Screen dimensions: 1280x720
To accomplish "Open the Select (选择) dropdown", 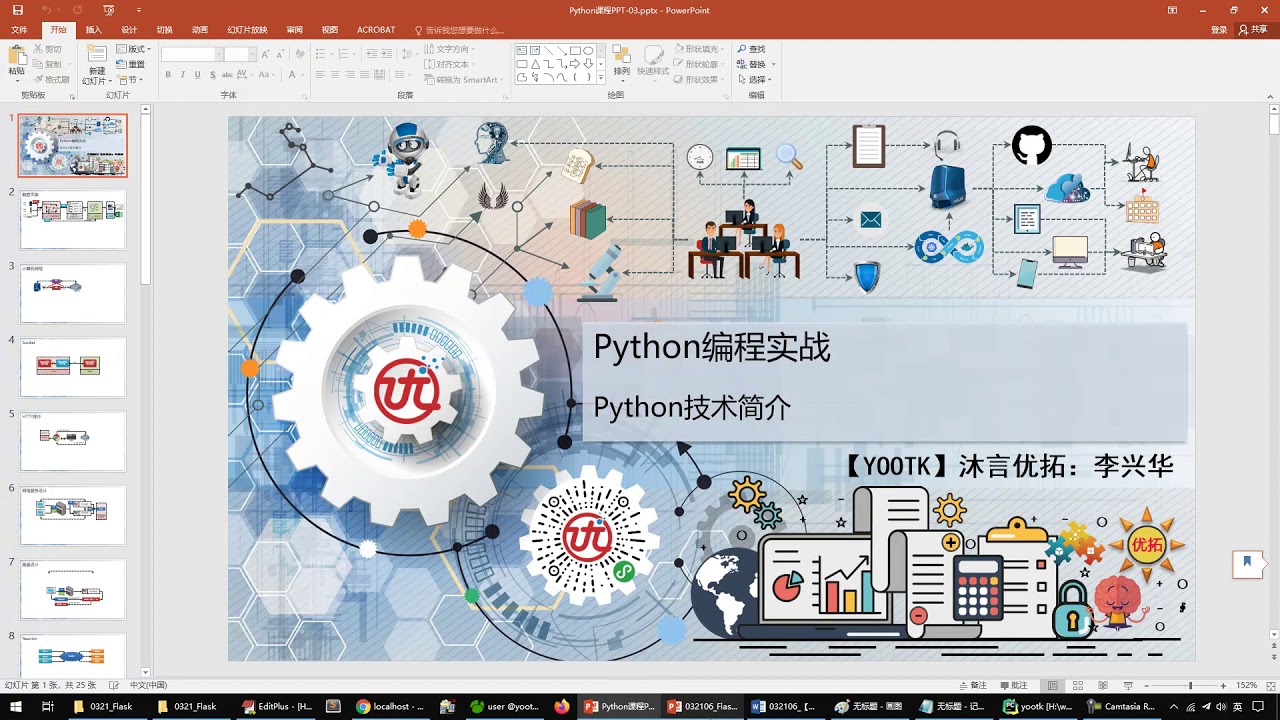I will click(756, 79).
